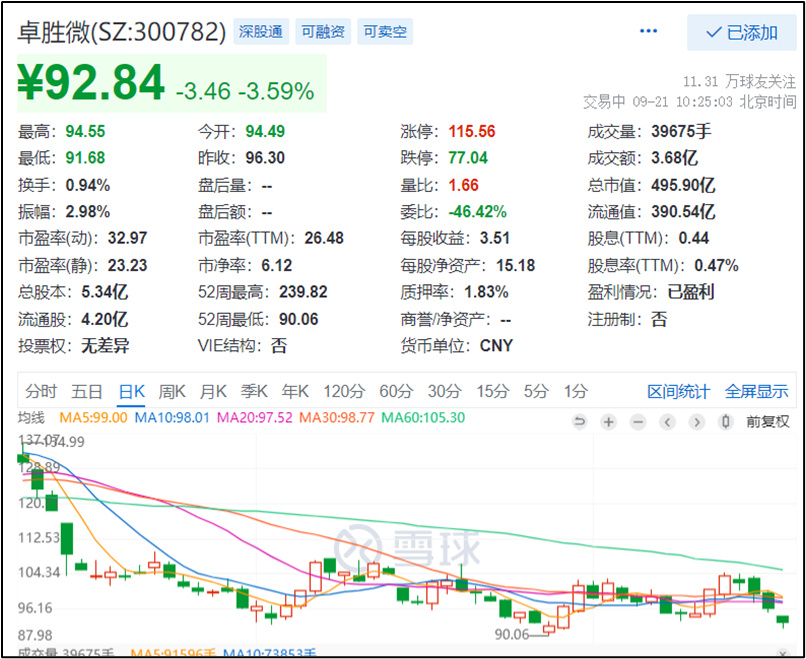Viewport: 806px width, 659px height.
Task: Click the 跌停 value 77.04
Action: tap(468, 158)
